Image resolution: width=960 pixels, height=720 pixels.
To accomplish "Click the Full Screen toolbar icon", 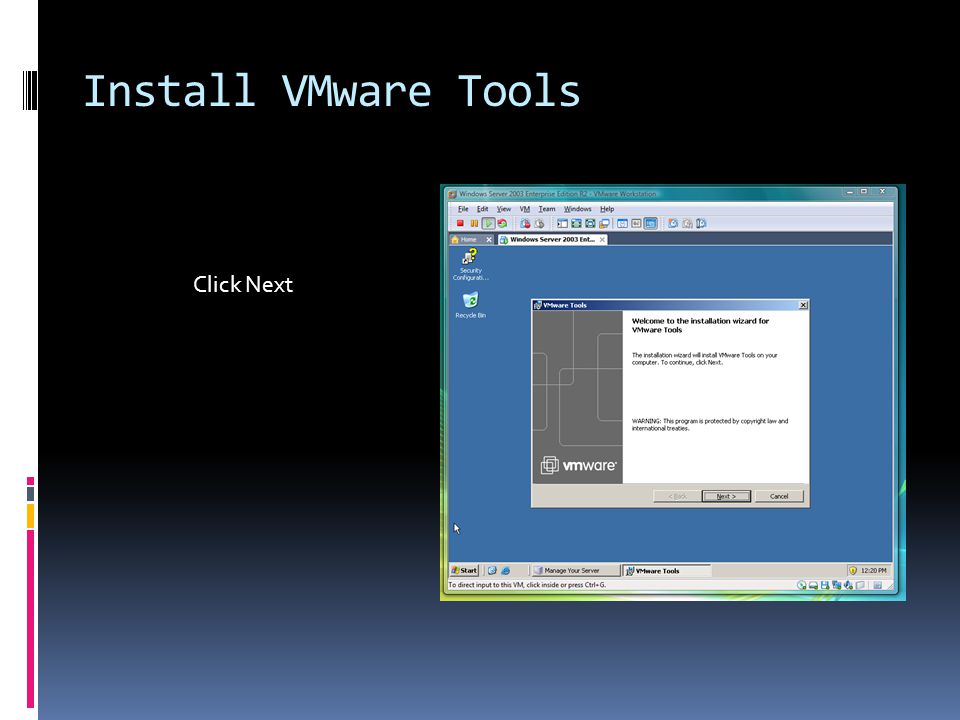I will tap(576, 223).
